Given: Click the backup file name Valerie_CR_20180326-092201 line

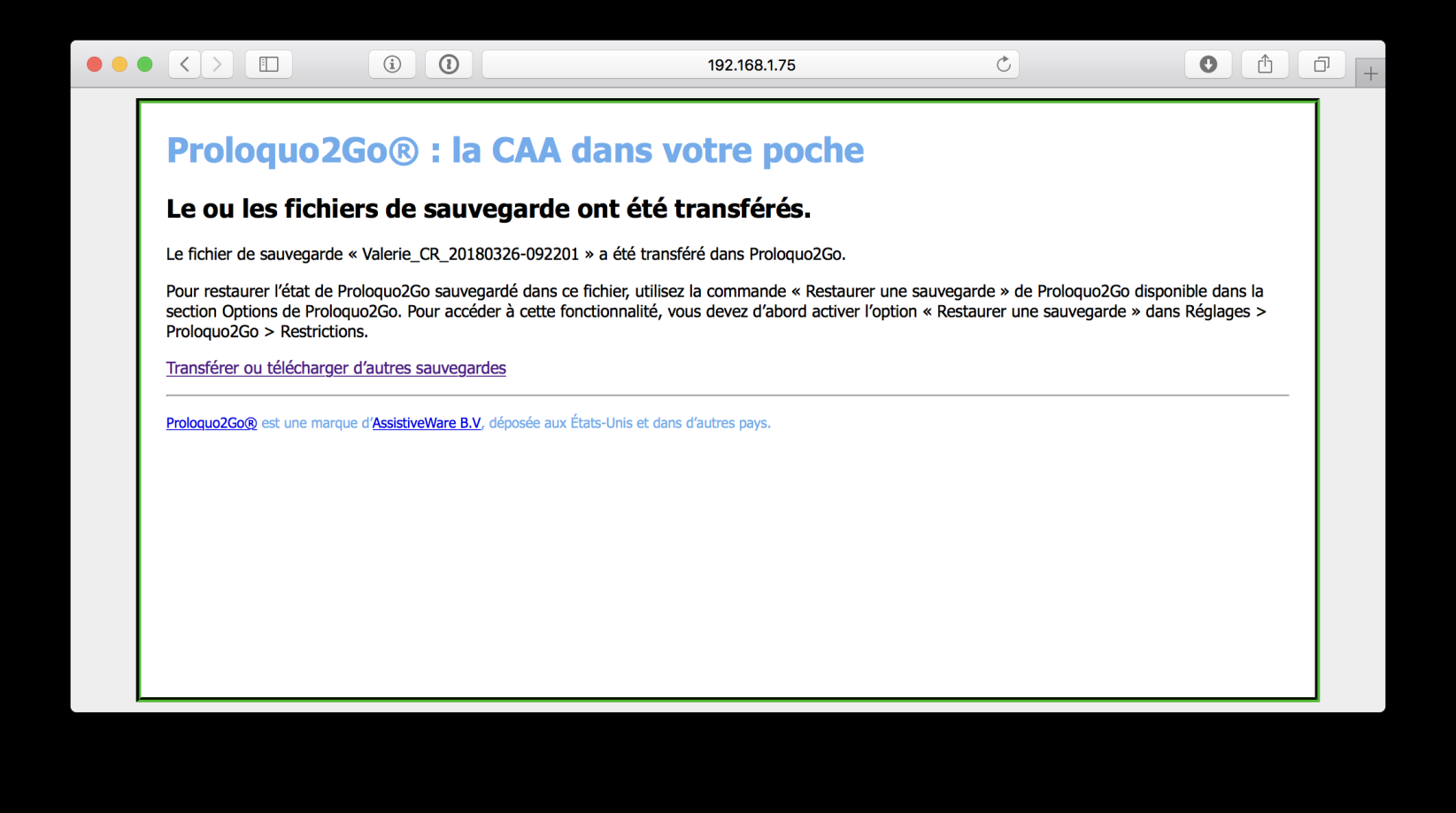Looking at the screenshot, I should click(x=506, y=254).
